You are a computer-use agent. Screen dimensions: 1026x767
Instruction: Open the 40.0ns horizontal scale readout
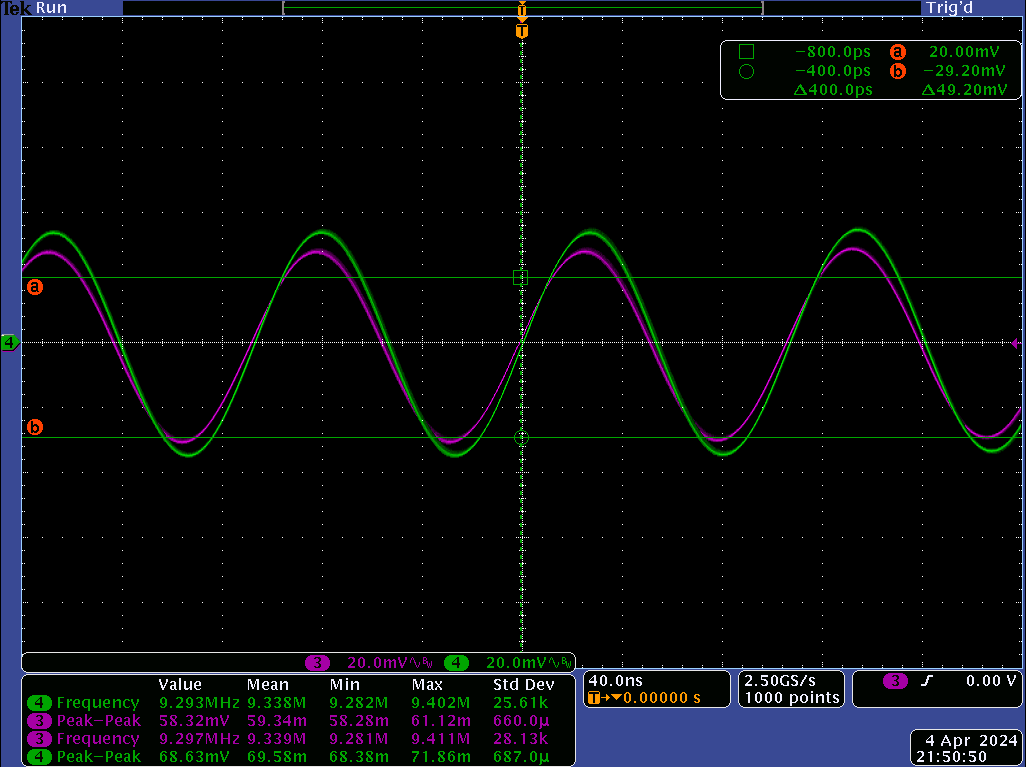[616, 680]
